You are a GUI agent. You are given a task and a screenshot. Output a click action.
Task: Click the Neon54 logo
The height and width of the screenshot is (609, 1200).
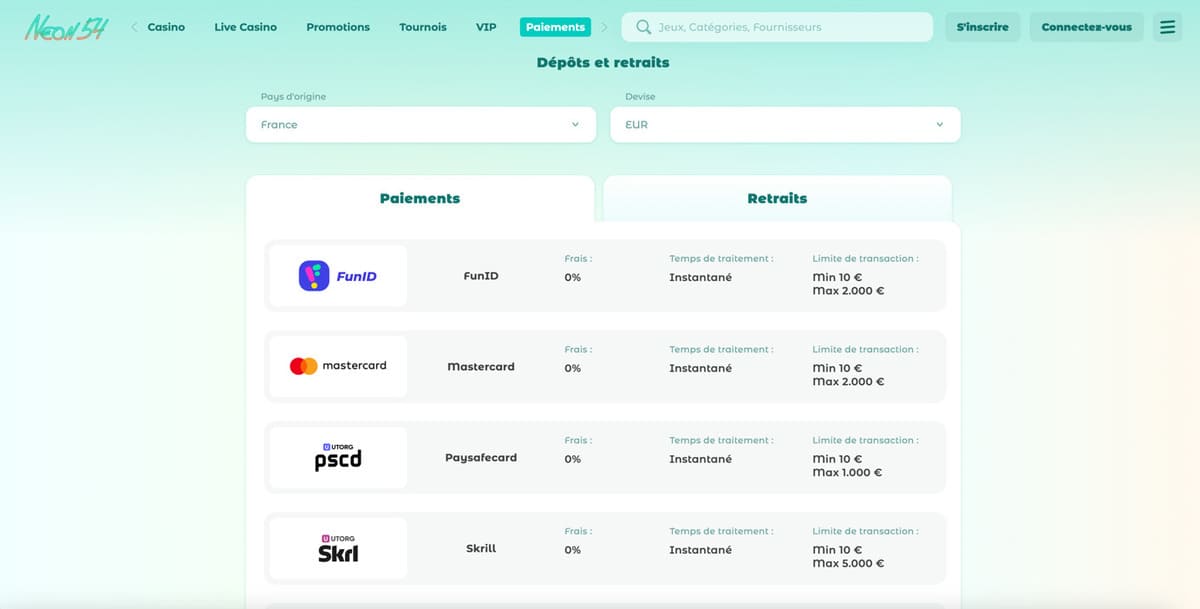(x=66, y=27)
